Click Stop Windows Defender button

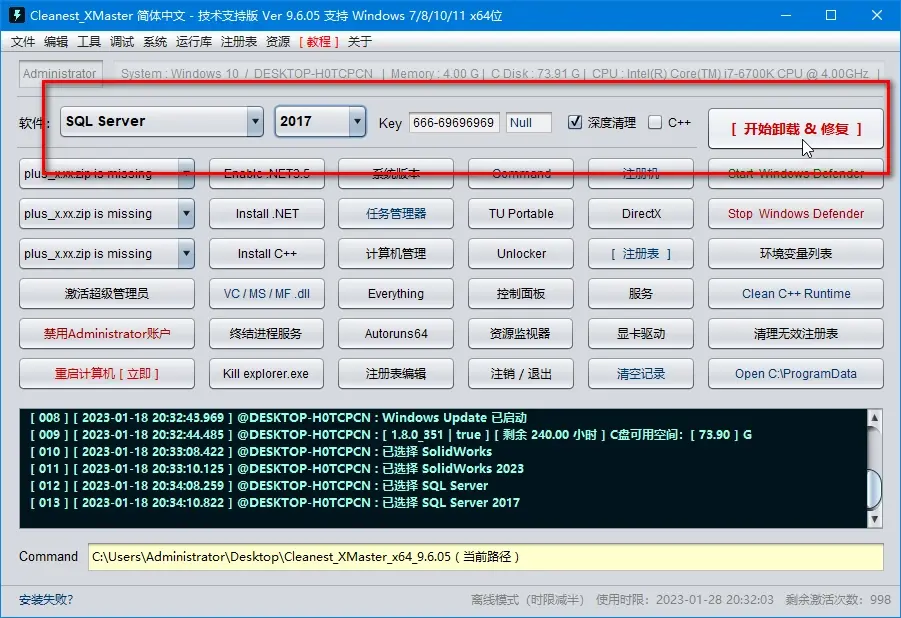pyautogui.click(x=795, y=213)
